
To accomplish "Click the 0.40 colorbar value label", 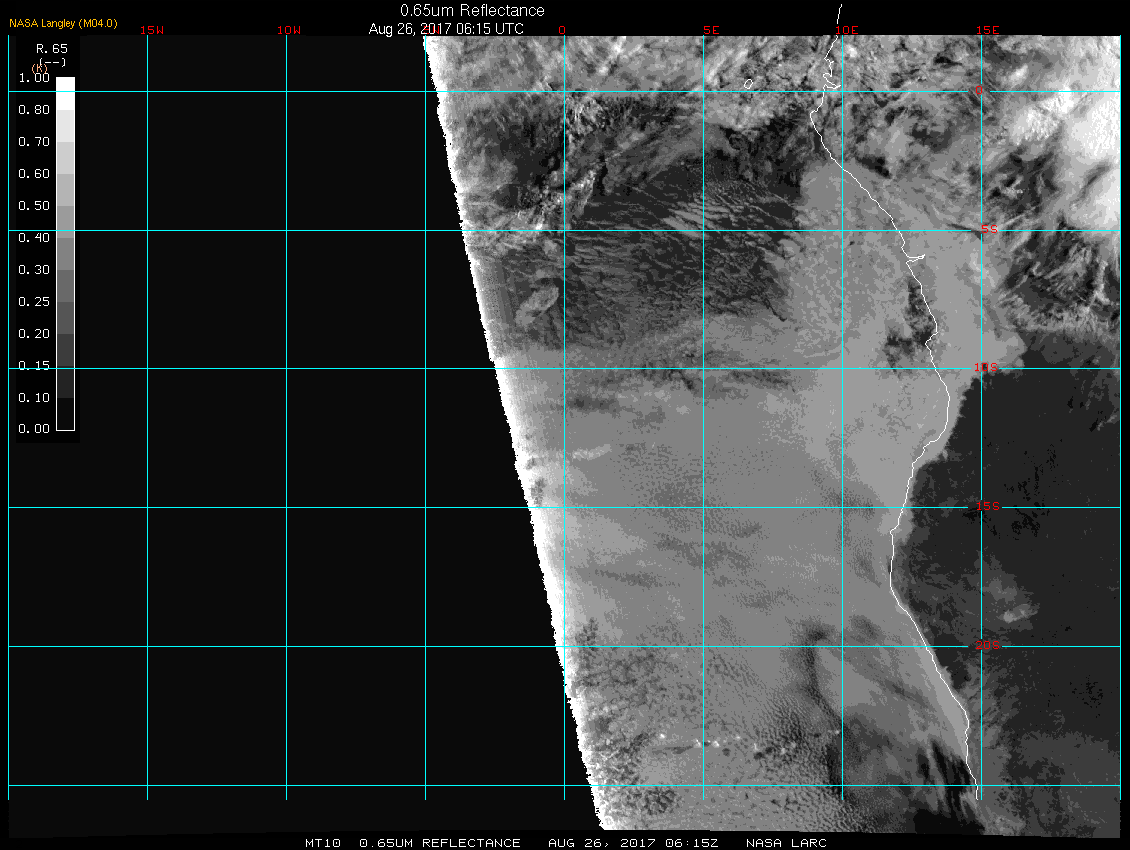I will tap(34, 237).
